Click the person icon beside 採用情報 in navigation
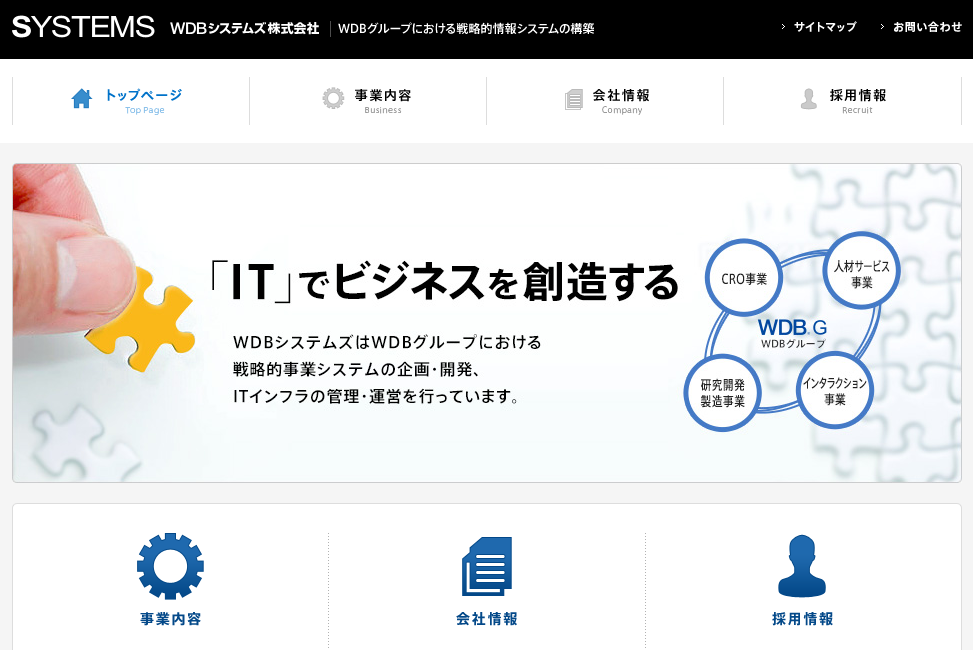973x650 pixels. point(809,99)
